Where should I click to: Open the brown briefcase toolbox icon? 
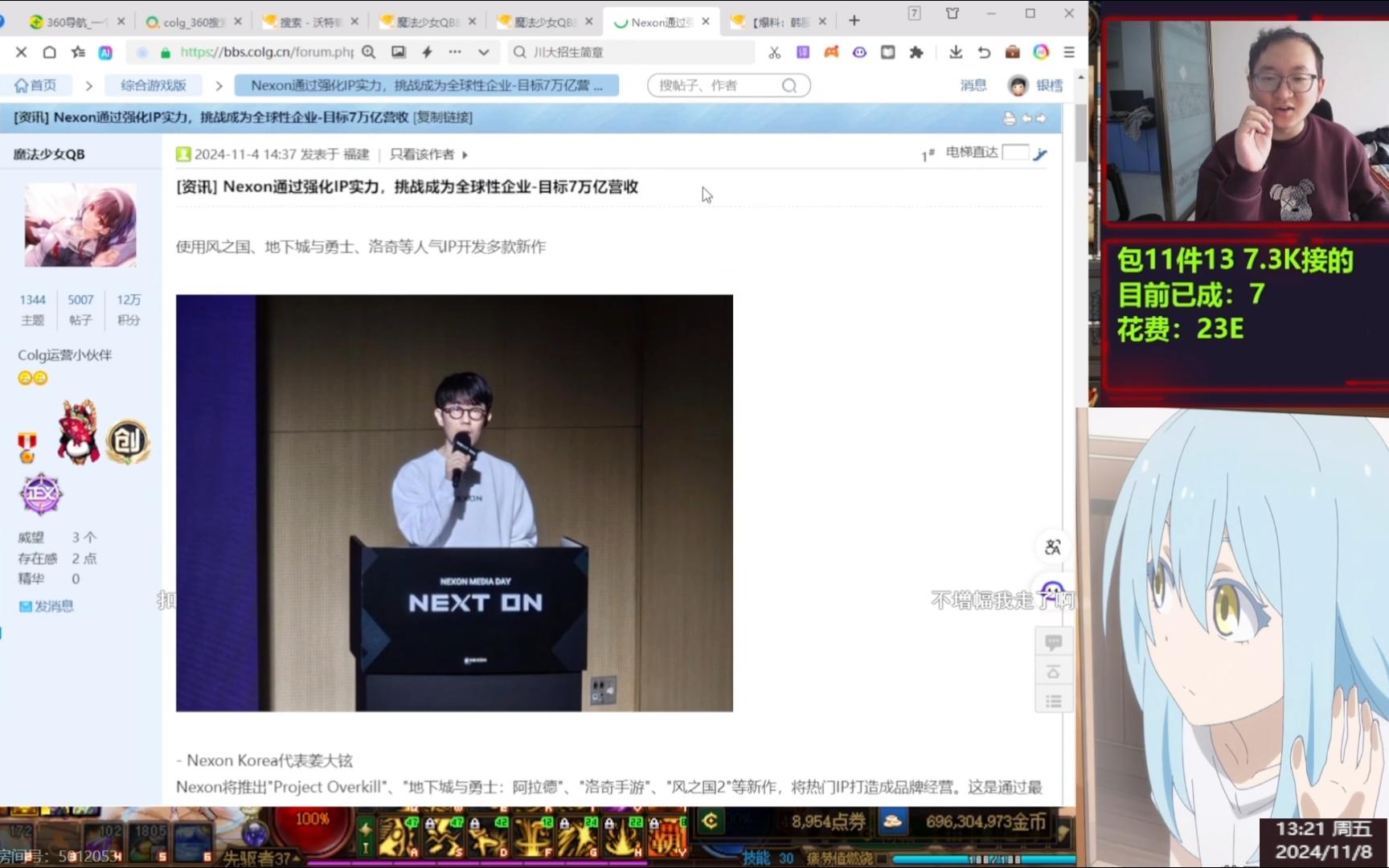1013,52
